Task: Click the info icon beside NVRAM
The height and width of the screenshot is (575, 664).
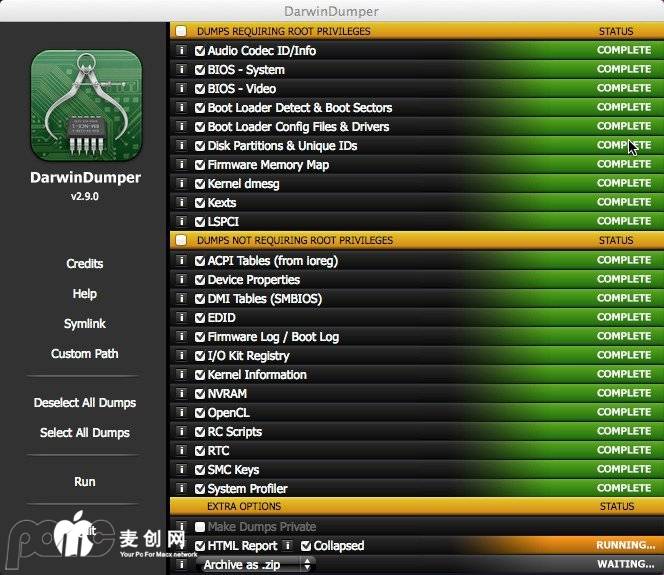Action: pos(182,394)
